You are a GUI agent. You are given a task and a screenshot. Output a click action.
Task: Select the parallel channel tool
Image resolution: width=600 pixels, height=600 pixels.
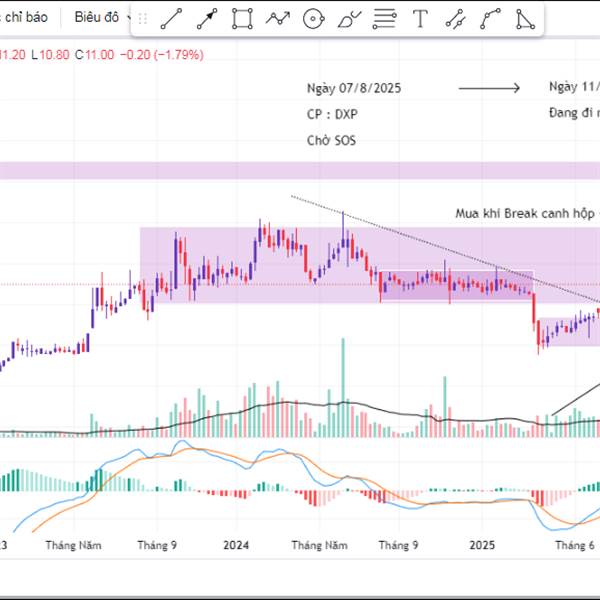[455, 18]
